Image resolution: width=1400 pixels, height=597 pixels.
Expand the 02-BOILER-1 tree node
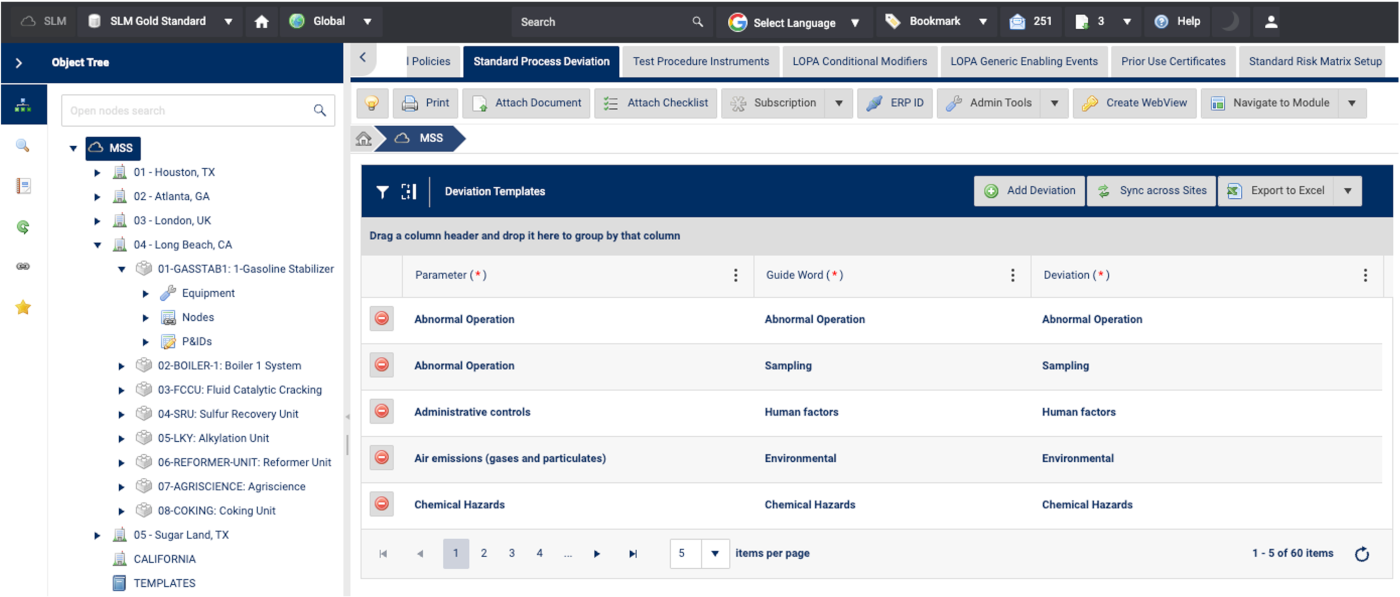click(x=122, y=366)
